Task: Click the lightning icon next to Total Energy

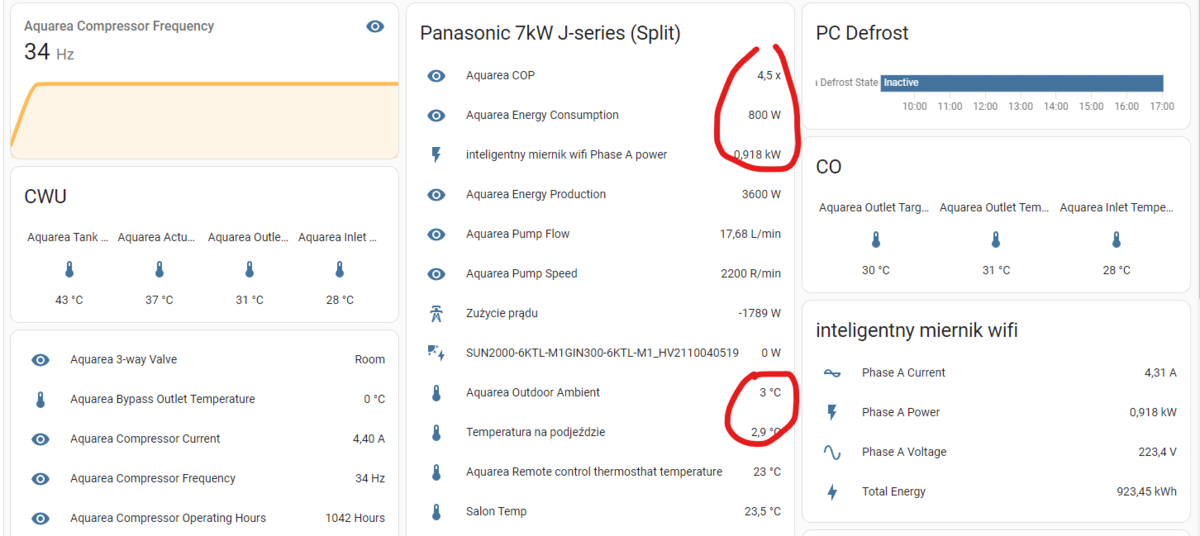Action: 832,492
